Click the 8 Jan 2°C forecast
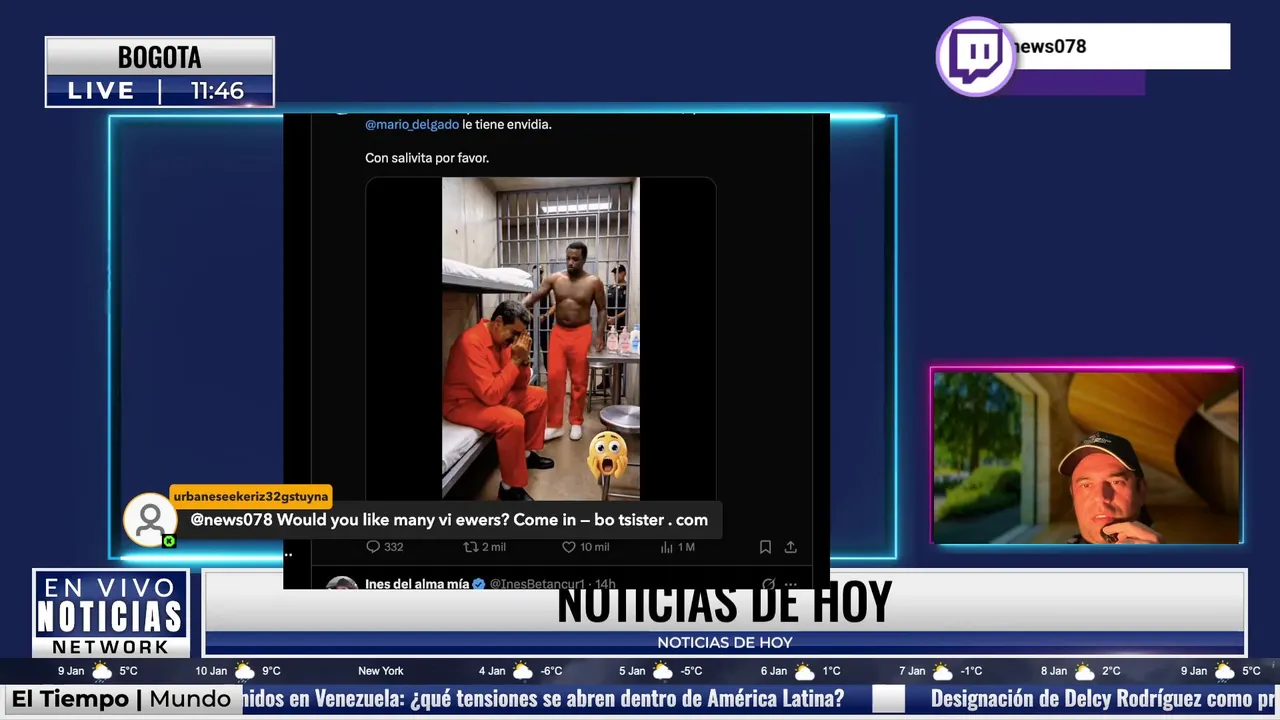Image resolution: width=1280 pixels, height=720 pixels. tap(1081, 671)
